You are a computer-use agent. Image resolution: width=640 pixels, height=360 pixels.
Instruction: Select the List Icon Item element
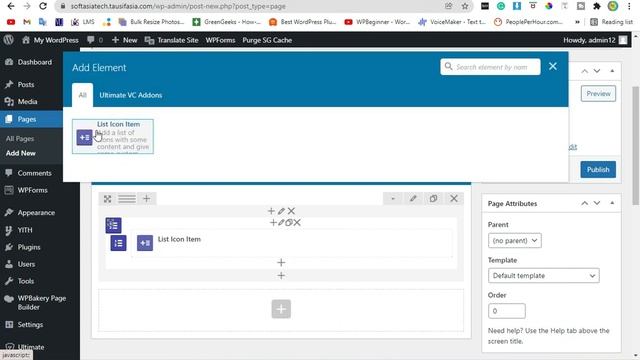[113, 137]
